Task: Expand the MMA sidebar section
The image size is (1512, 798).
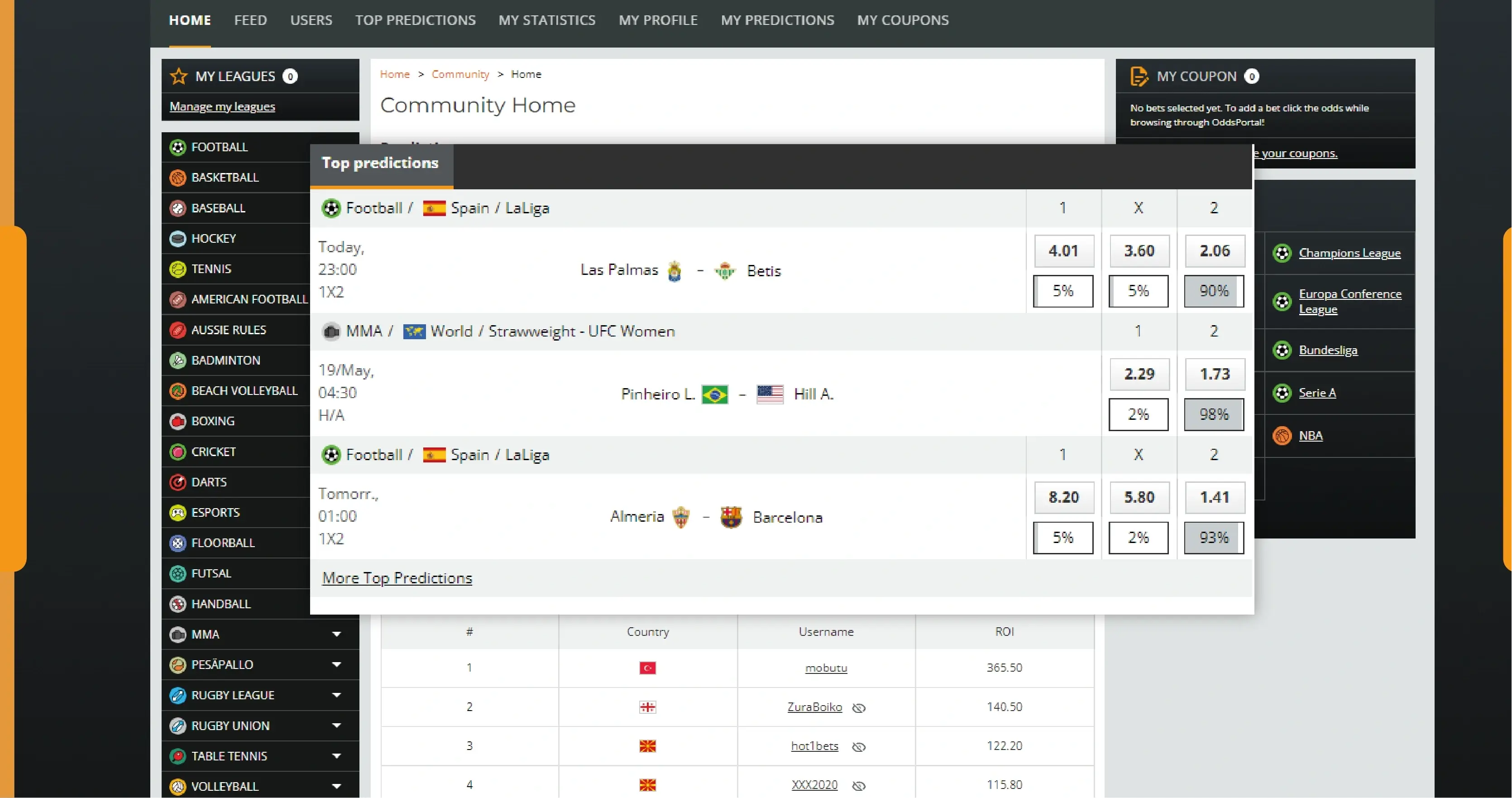Action: (336, 634)
